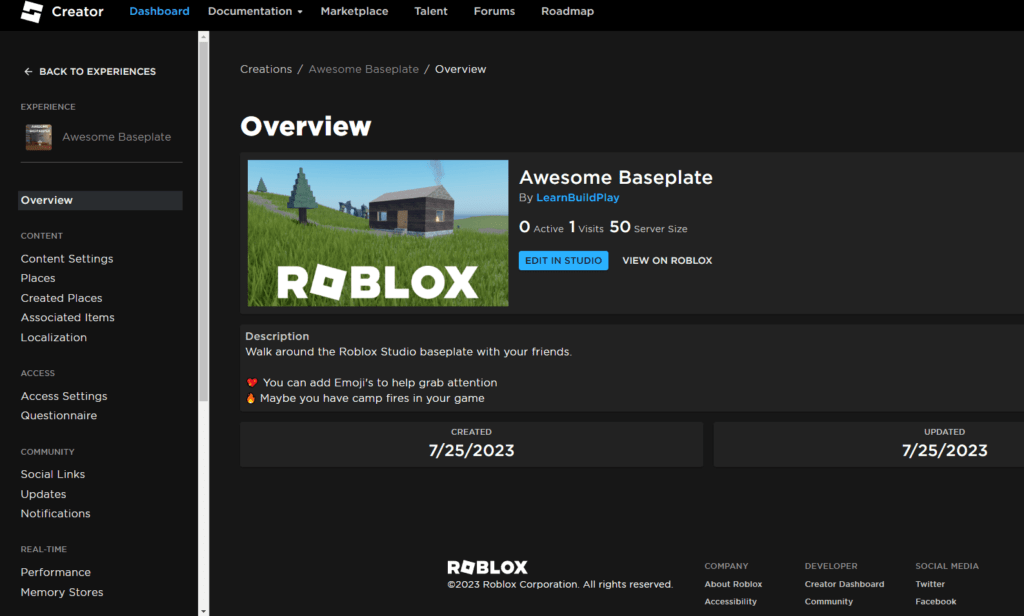Click the sidebar vertical scrollbar thumb

(x=204, y=221)
